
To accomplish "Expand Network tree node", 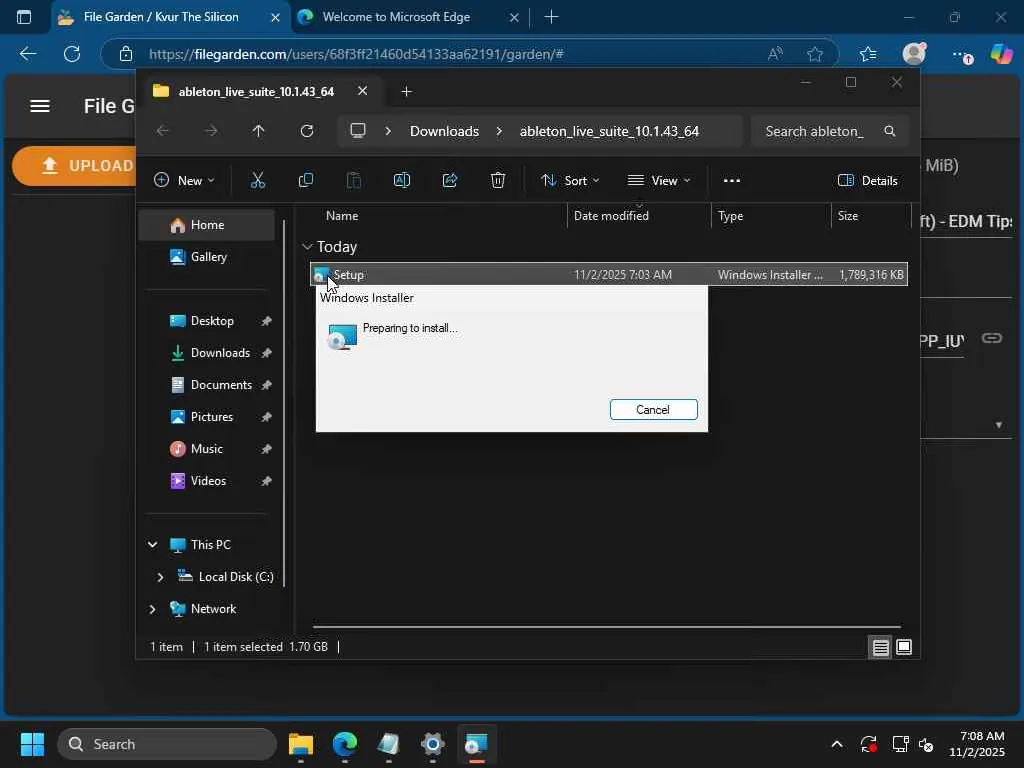I will click(x=152, y=609).
